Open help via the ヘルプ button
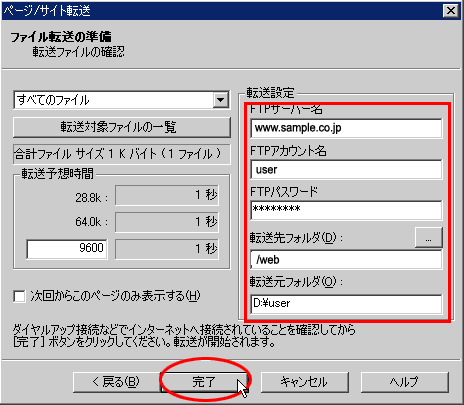 [x=404, y=382]
